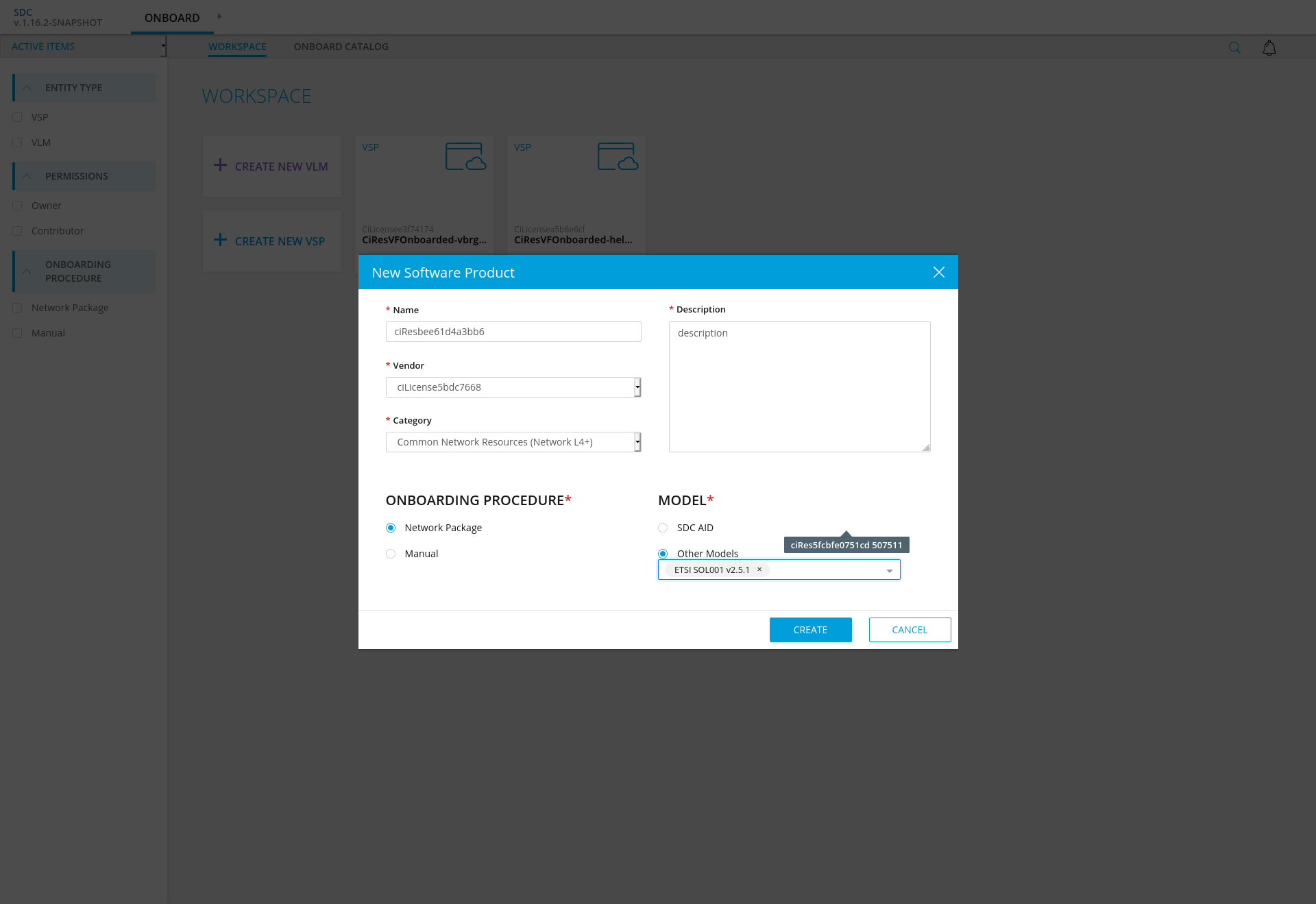Close the New Software Product dialog
The image size is (1316, 904).
[x=938, y=272]
